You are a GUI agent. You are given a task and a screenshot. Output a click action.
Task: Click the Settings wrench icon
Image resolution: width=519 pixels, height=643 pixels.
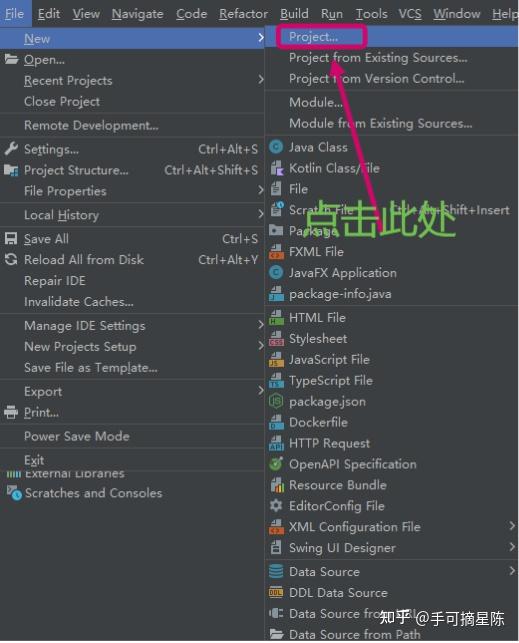pyautogui.click(x=11, y=149)
